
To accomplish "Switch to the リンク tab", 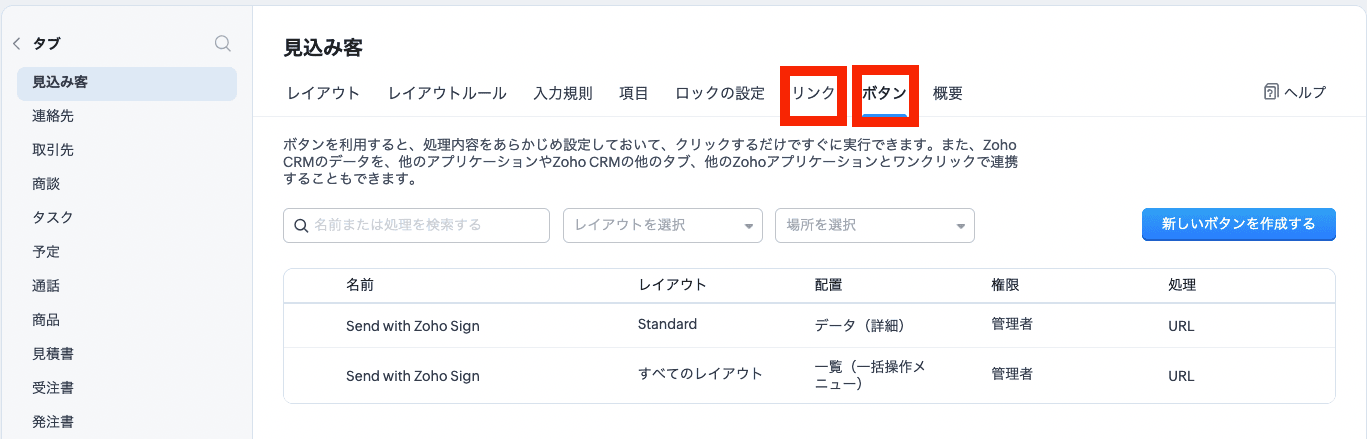I will [x=813, y=93].
